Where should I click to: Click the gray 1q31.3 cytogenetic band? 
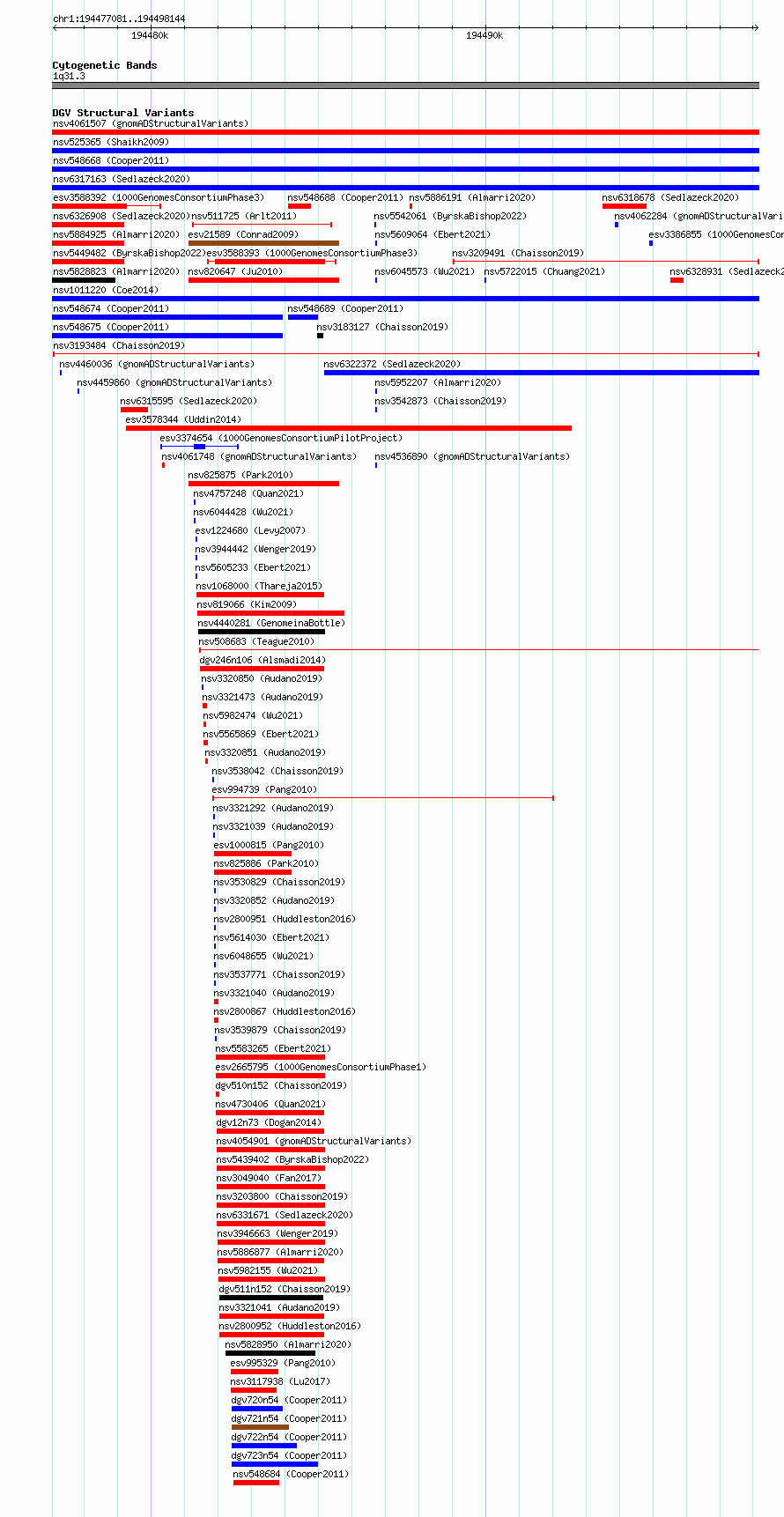[x=406, y=85]
